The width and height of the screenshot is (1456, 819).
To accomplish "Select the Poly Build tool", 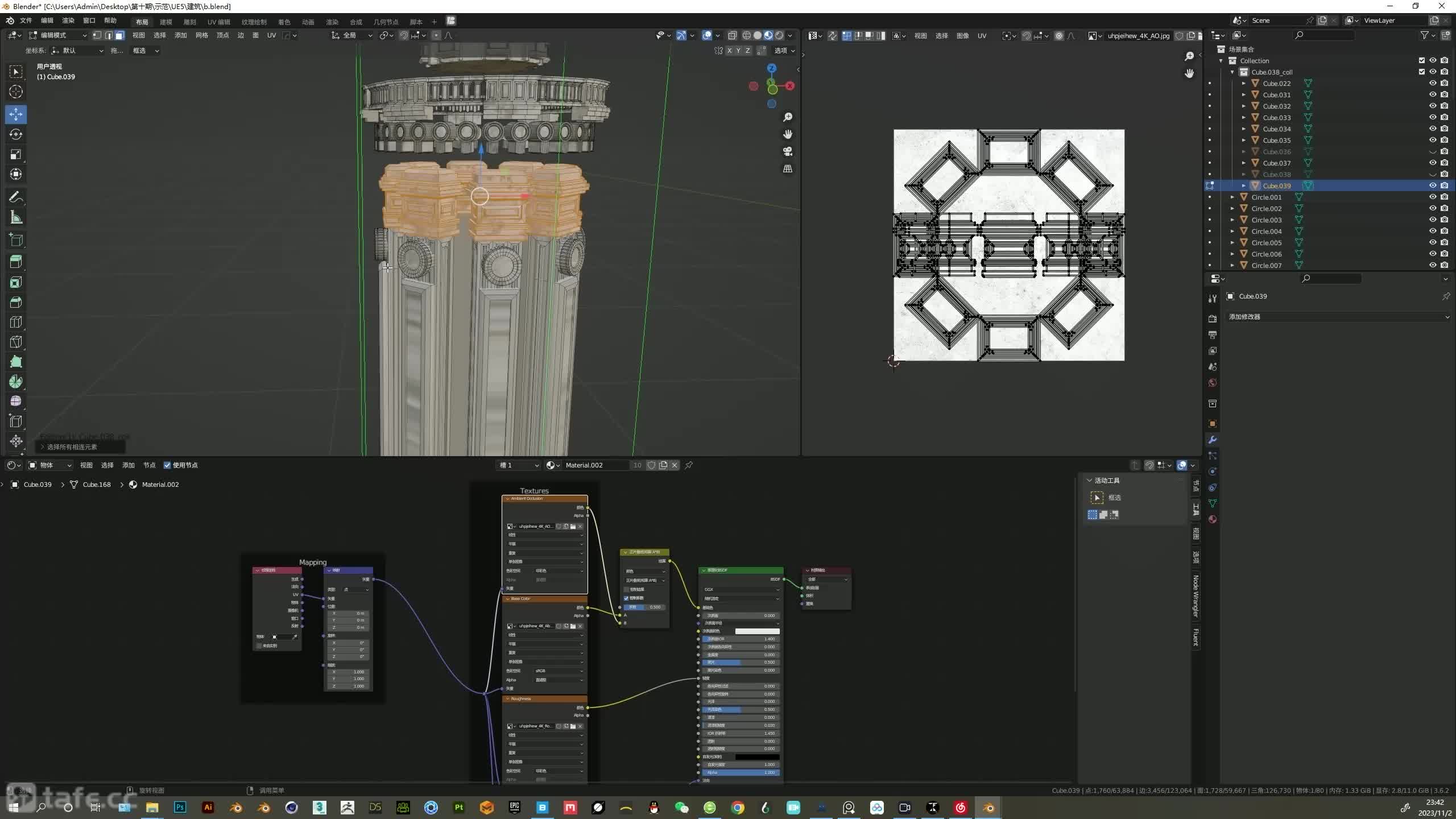I will click(x=16, y=362).
